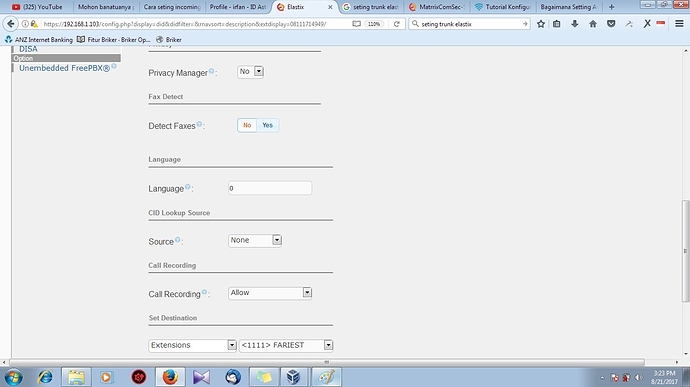Open ANZ Internet Banking bookmark

(x=39, y=40)
